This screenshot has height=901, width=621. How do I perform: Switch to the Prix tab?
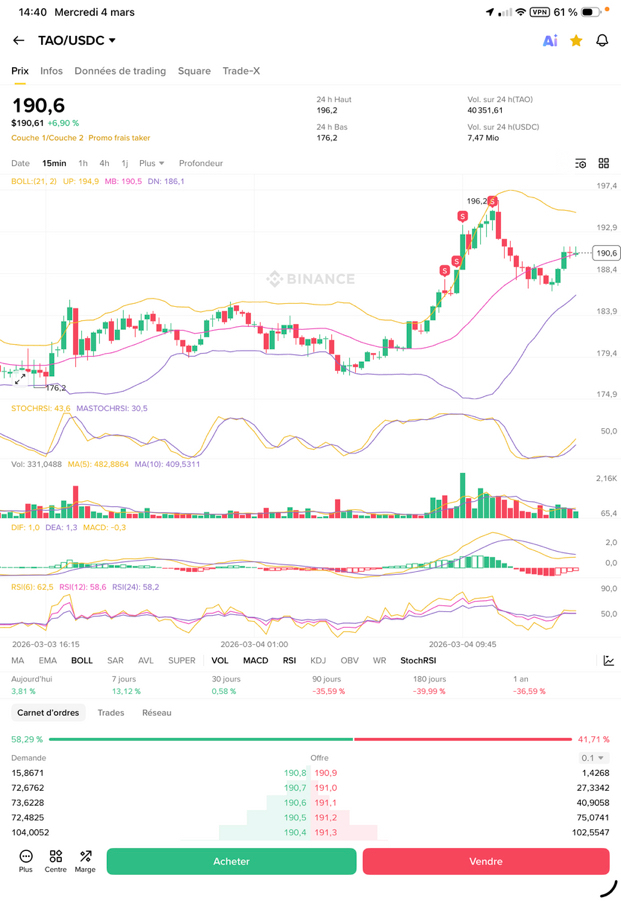tap(20, 71)
